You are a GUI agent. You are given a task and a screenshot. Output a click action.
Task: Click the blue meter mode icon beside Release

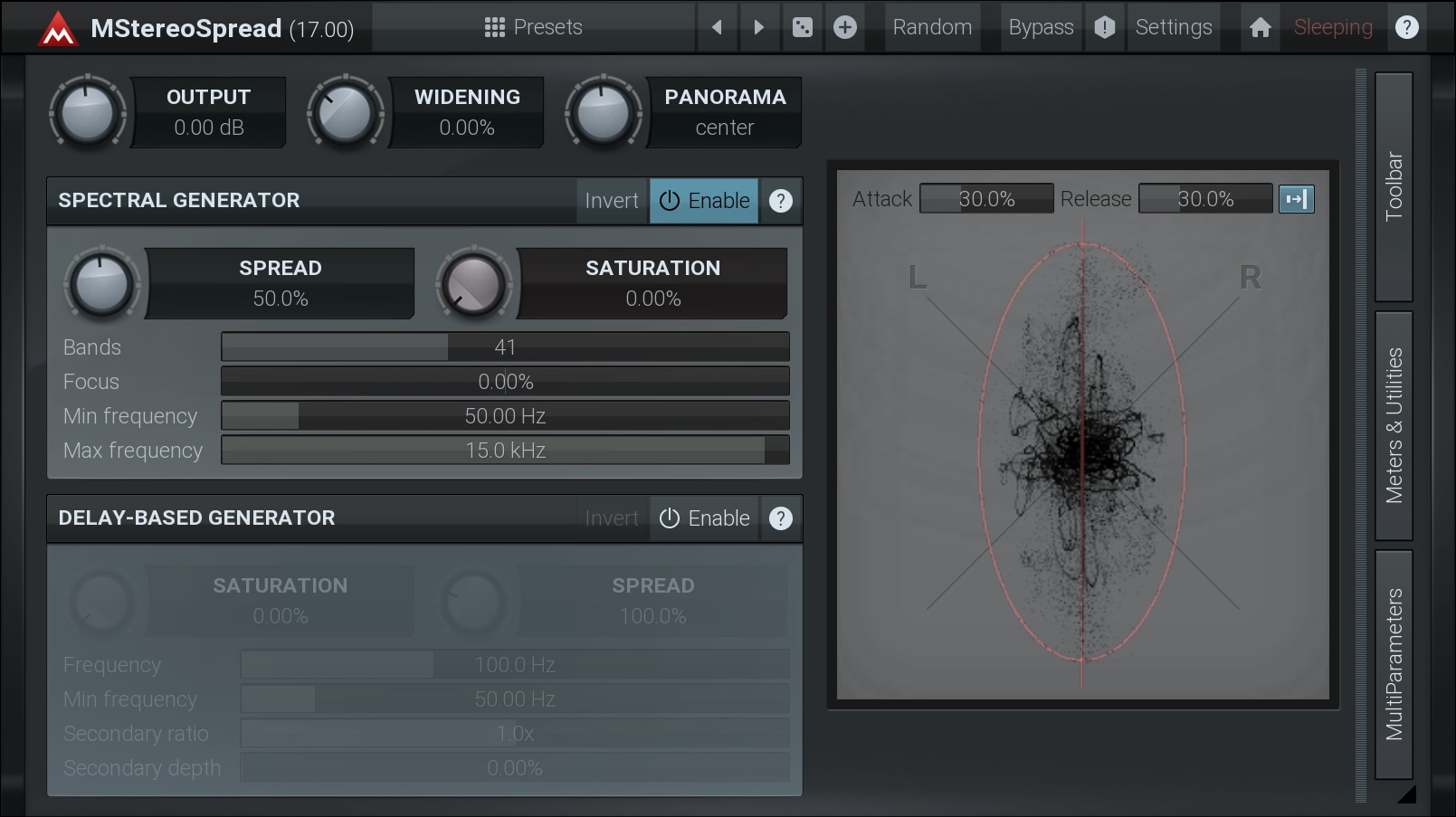click(x=1296, y=199)
